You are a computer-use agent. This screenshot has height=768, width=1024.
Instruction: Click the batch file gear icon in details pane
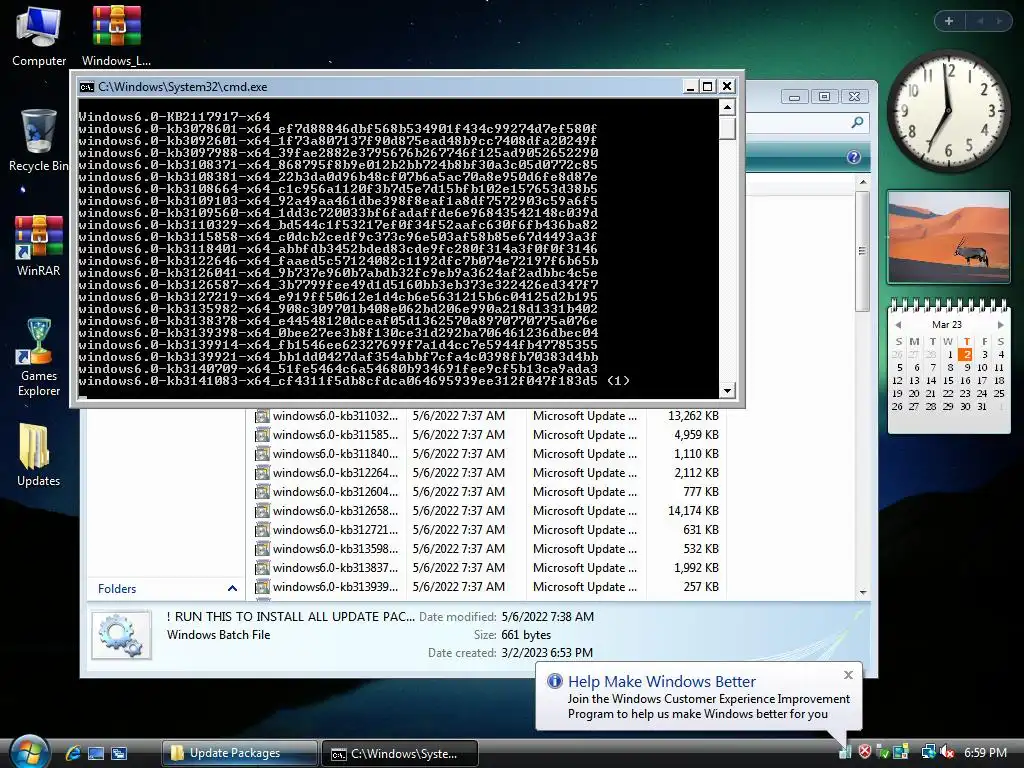click(121, 635)
